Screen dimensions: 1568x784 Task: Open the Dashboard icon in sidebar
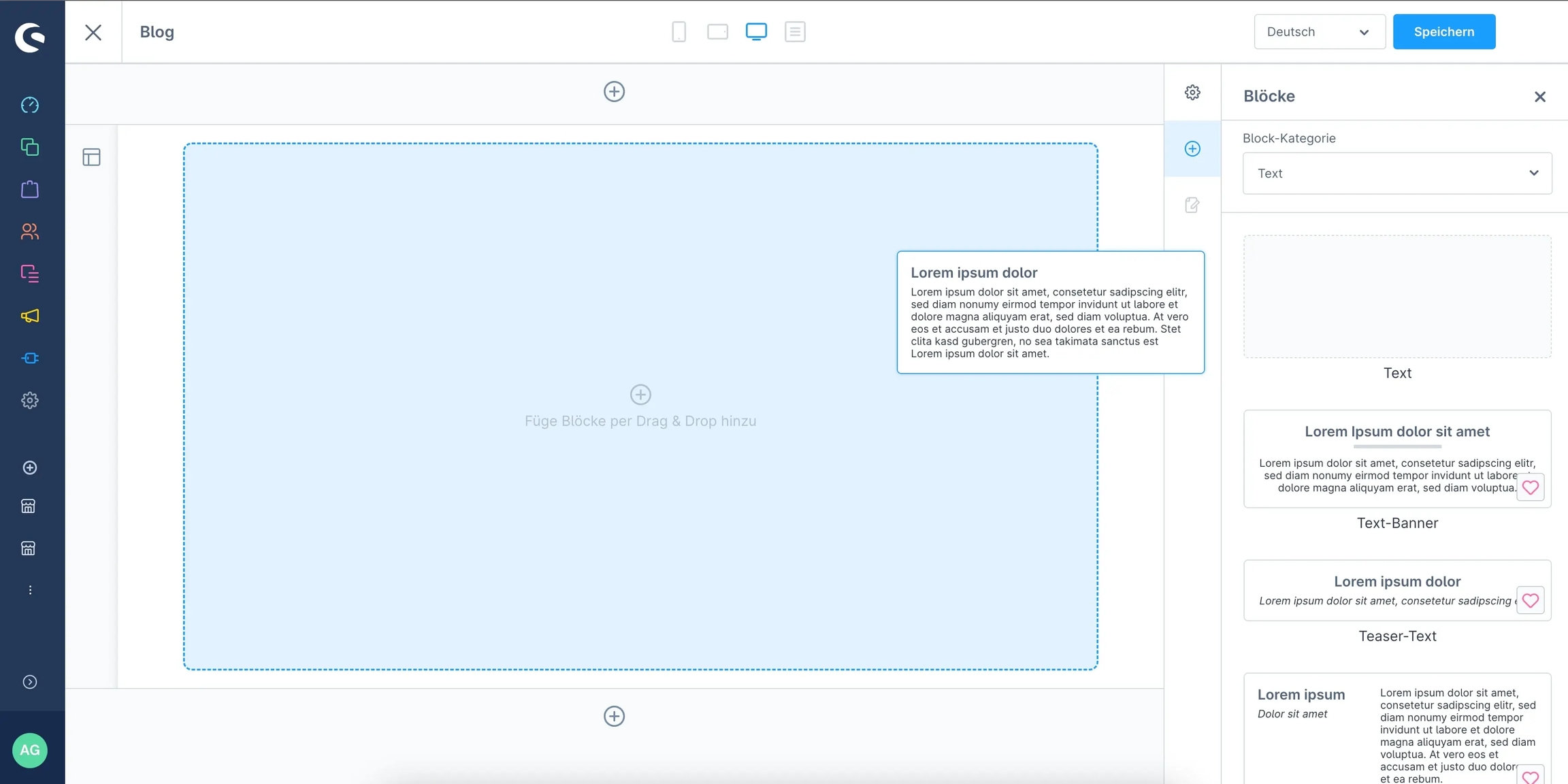pyautogui.click(x=30, y=105)
